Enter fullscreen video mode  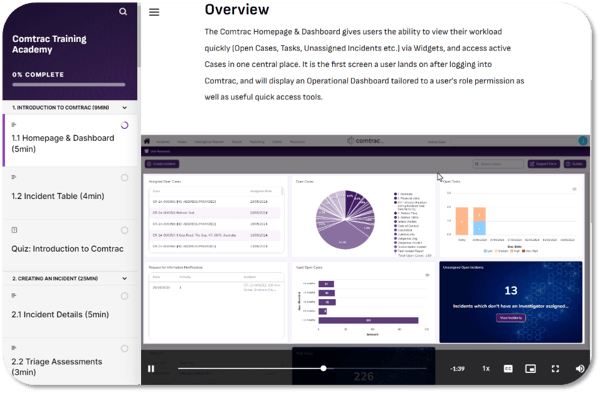point(555,369)
